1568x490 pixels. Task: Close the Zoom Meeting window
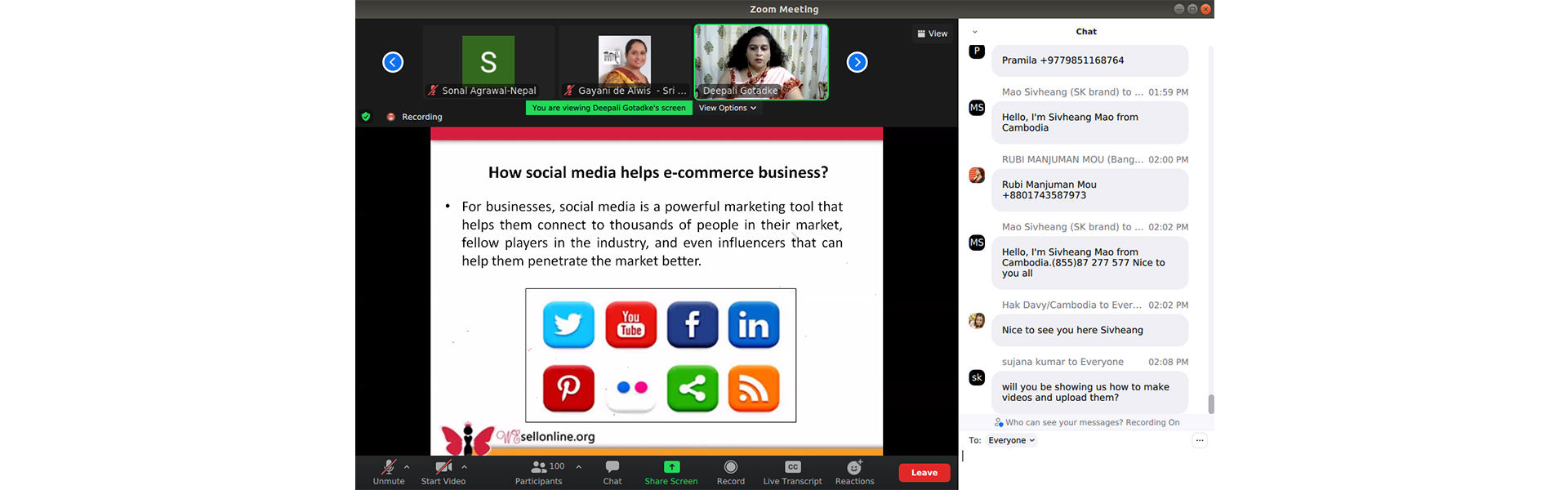click(x=1205, y=9)
